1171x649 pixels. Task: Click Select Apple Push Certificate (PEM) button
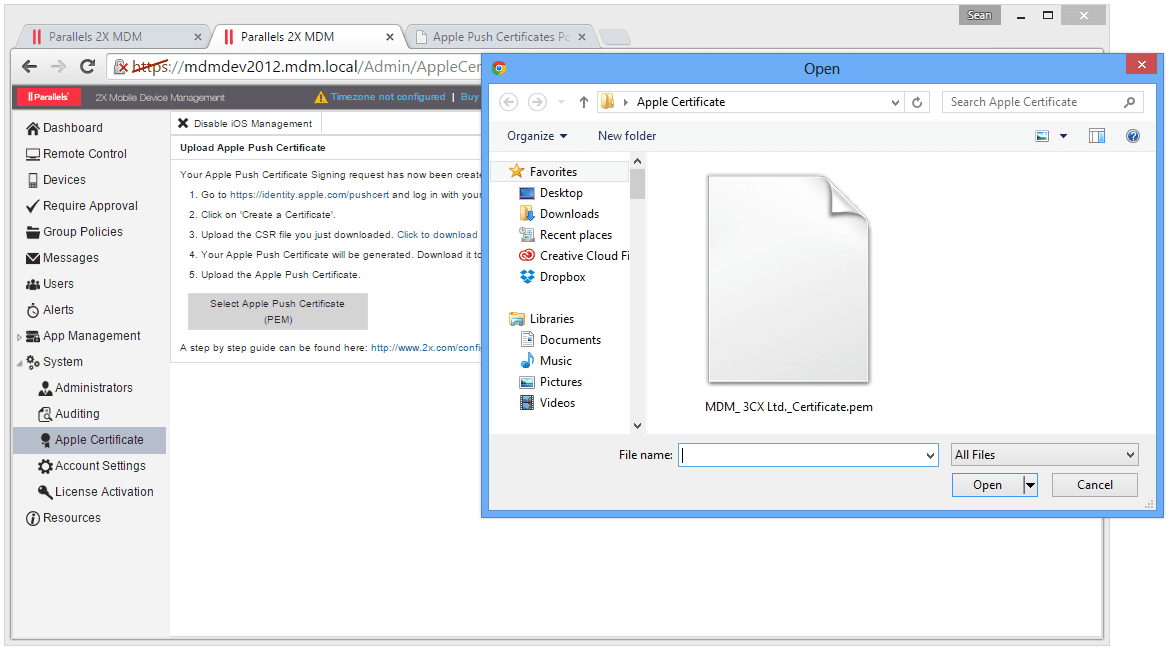(x=278, y=311)
